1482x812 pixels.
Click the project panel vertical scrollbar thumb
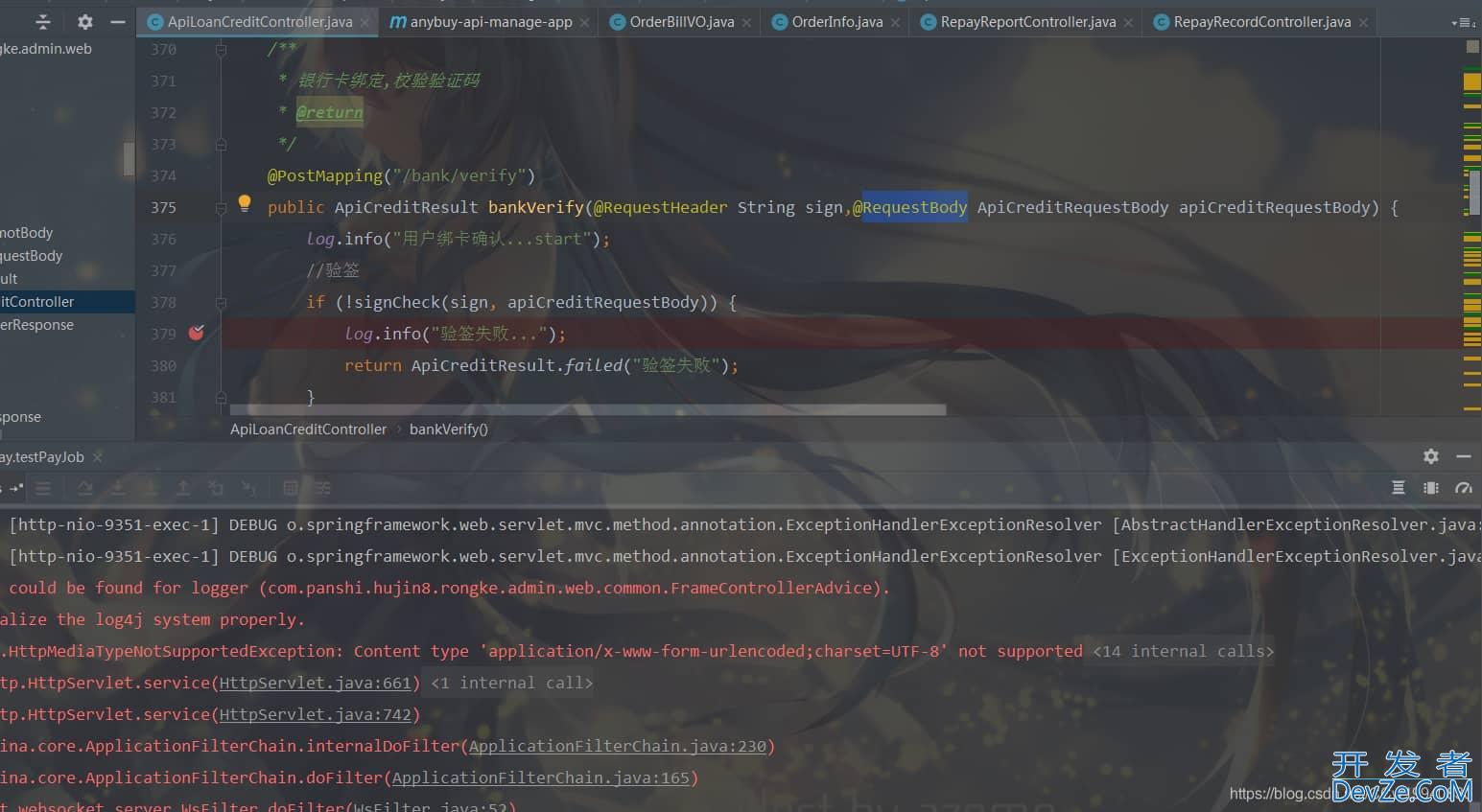[129, 158]
